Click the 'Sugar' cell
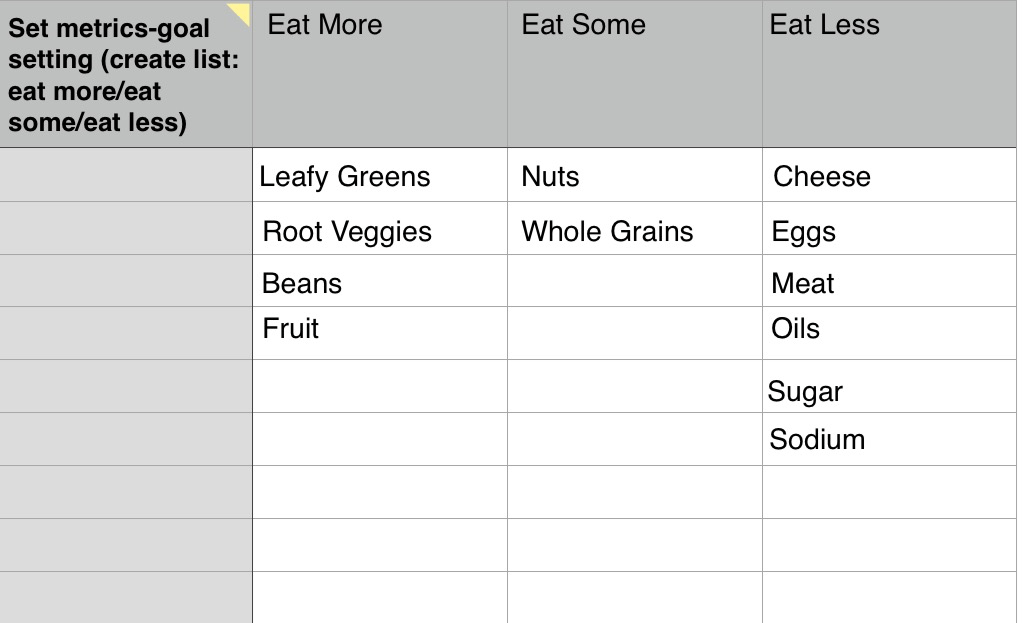1023x623 pixels. tap(889, 387)
